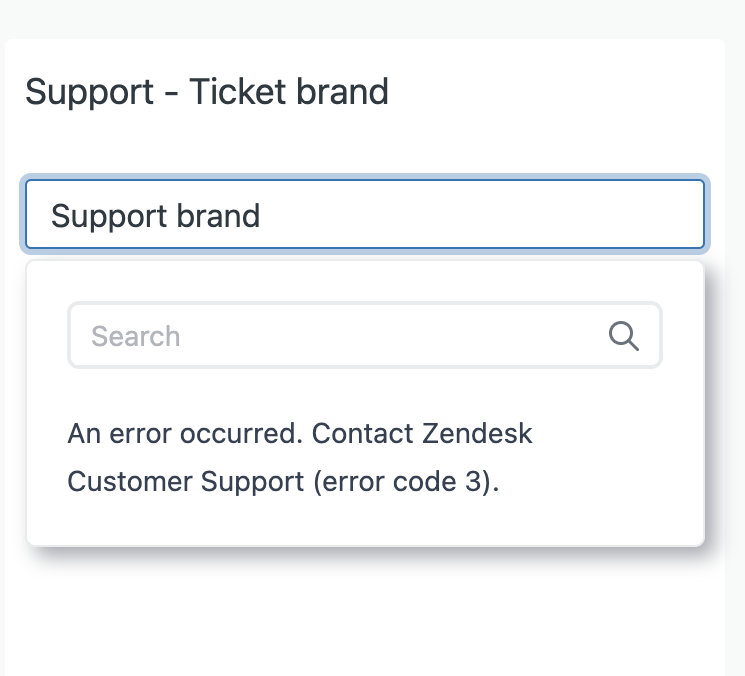745x676 pixels.
Task: Click 'An error occurred' text
Action: [185, 434]
